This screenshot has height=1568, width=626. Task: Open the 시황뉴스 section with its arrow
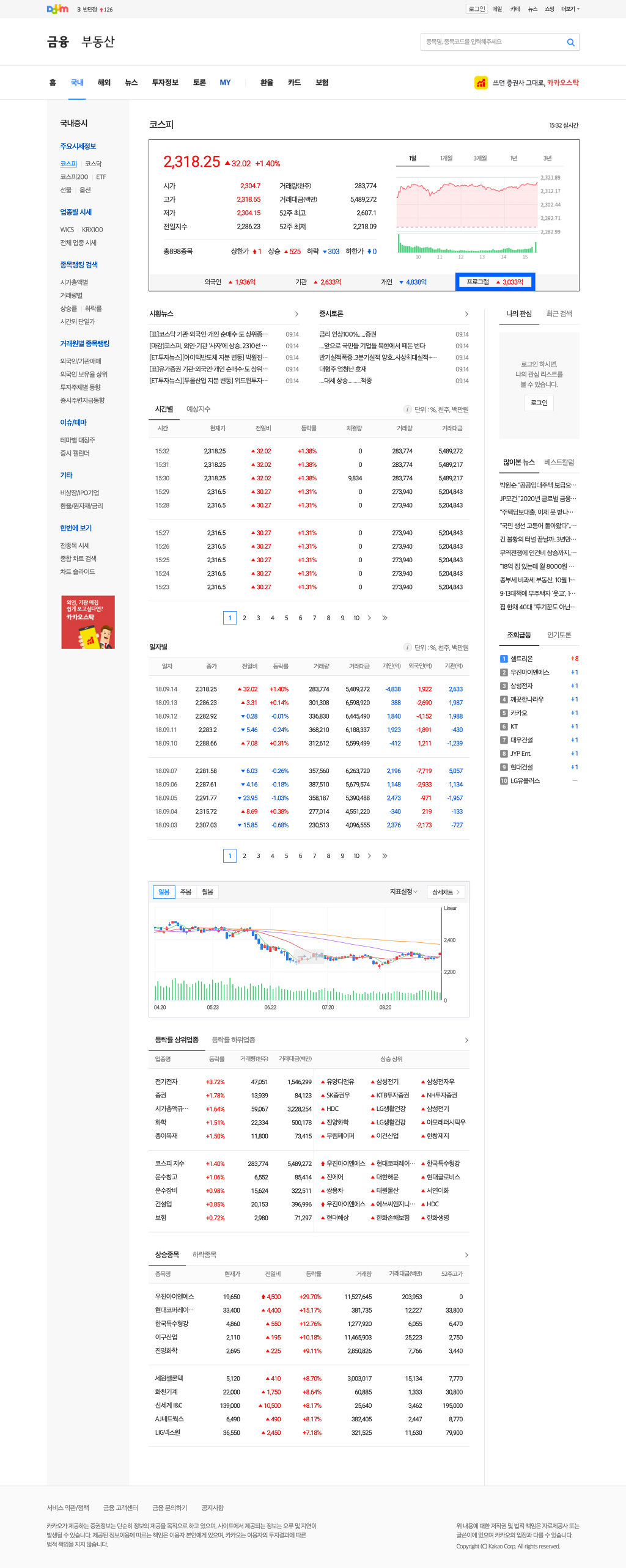click(296, 314)
